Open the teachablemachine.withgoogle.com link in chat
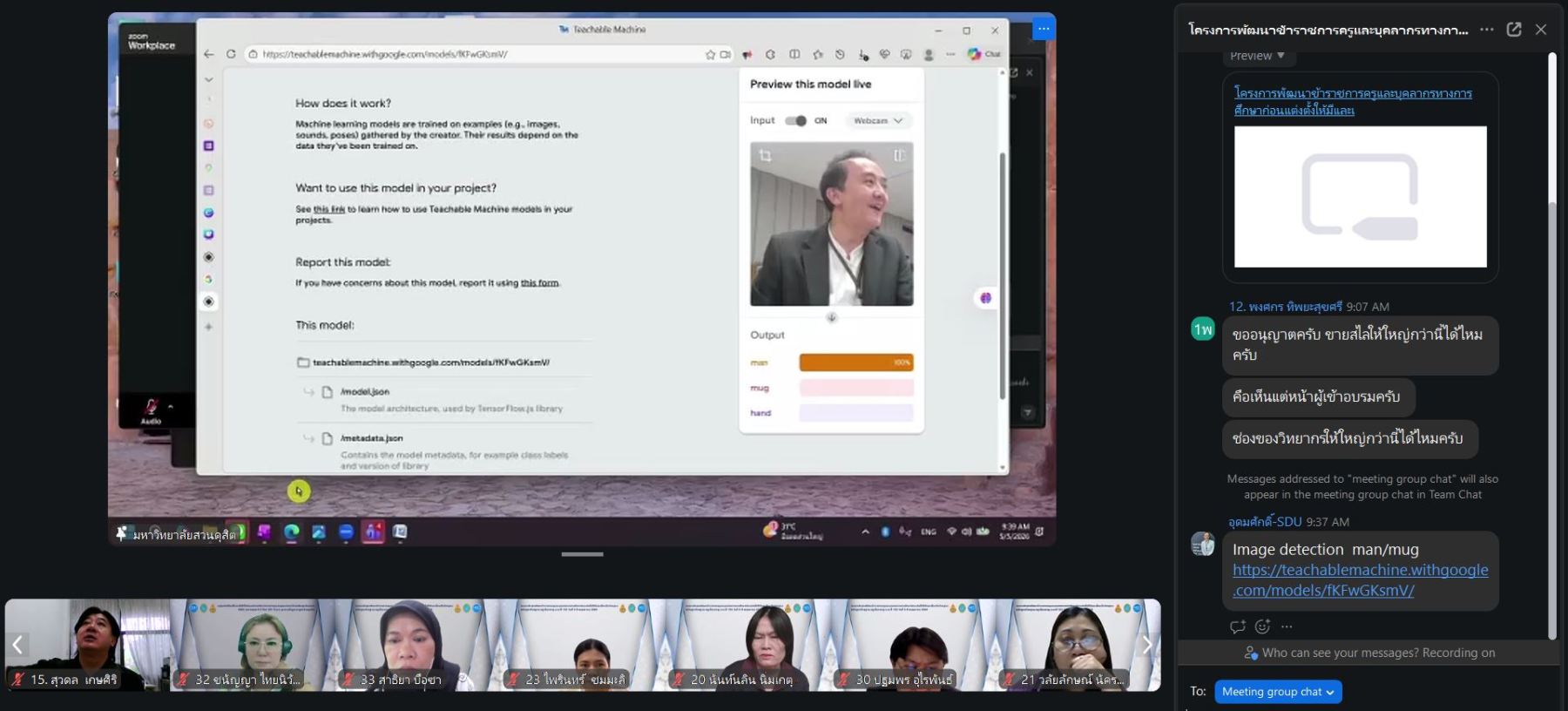Screen dimensions: 1568x711 [1361, 580]
